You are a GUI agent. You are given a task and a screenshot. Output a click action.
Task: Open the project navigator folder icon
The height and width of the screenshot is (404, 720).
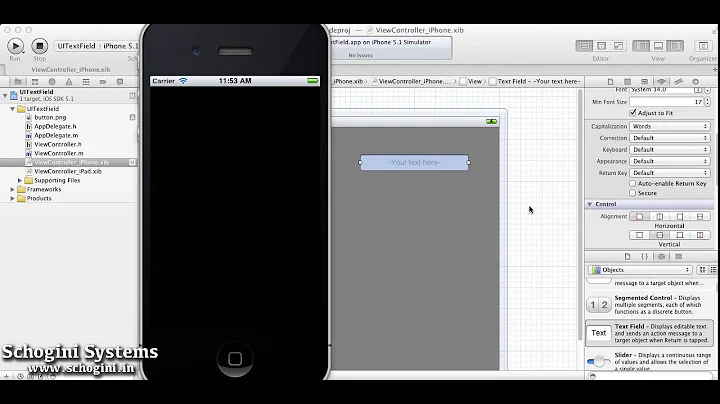point(18,82)
